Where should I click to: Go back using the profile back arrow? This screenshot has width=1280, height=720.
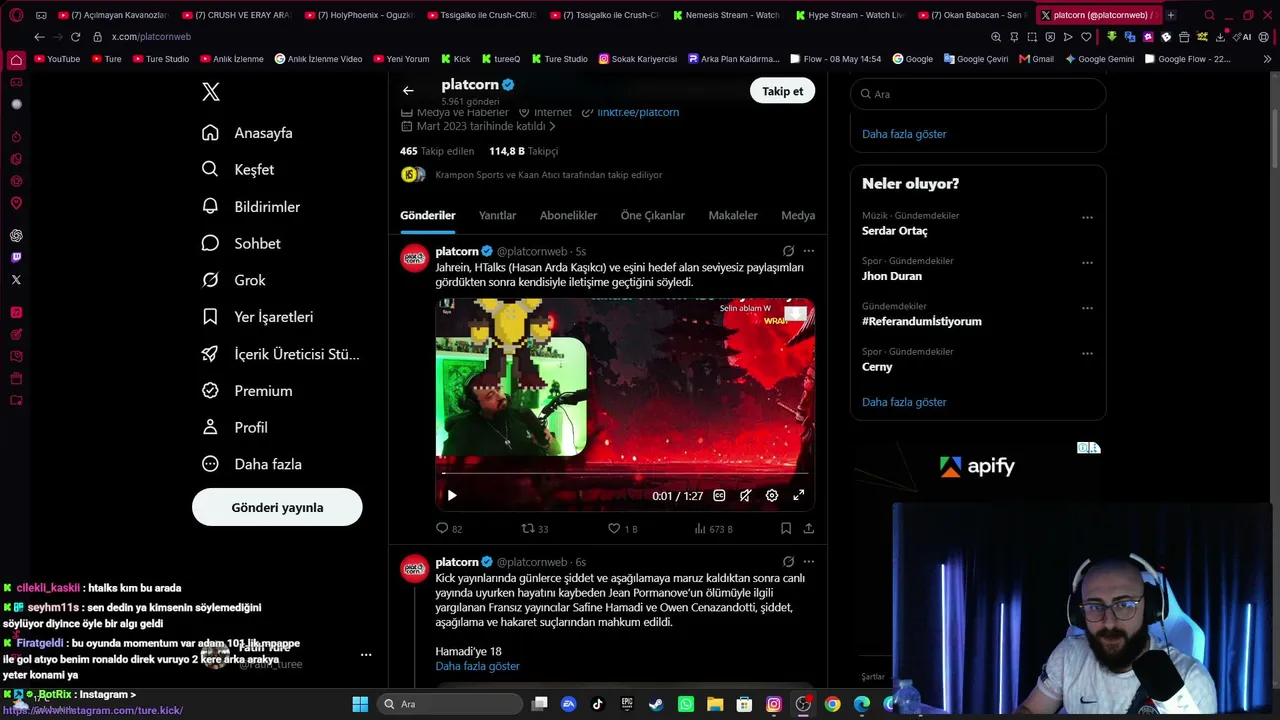pyautogui.click(x=408, y=91)
